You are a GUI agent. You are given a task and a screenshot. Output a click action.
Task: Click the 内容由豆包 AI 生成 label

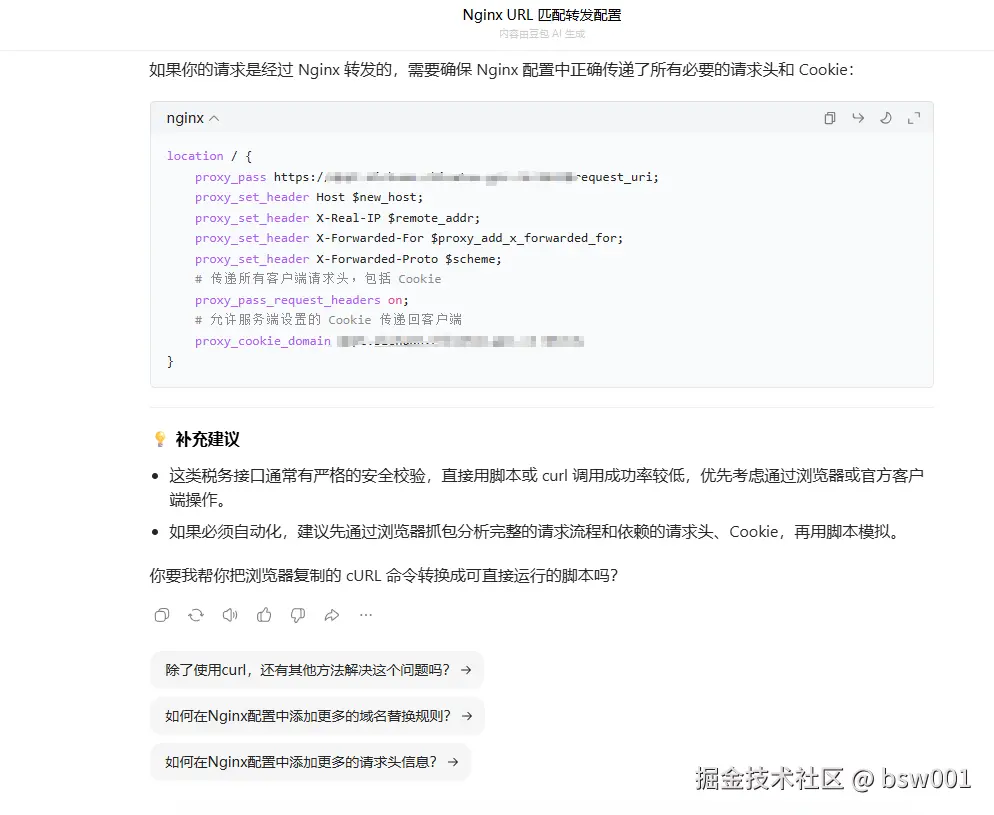(541, 34)
